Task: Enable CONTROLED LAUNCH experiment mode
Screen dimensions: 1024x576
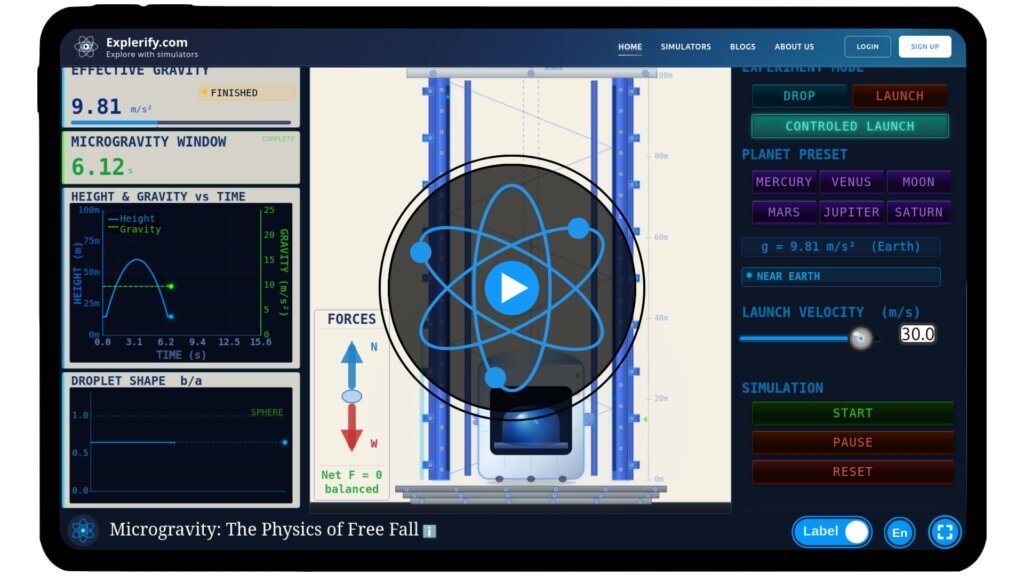Action: [849, 126]
